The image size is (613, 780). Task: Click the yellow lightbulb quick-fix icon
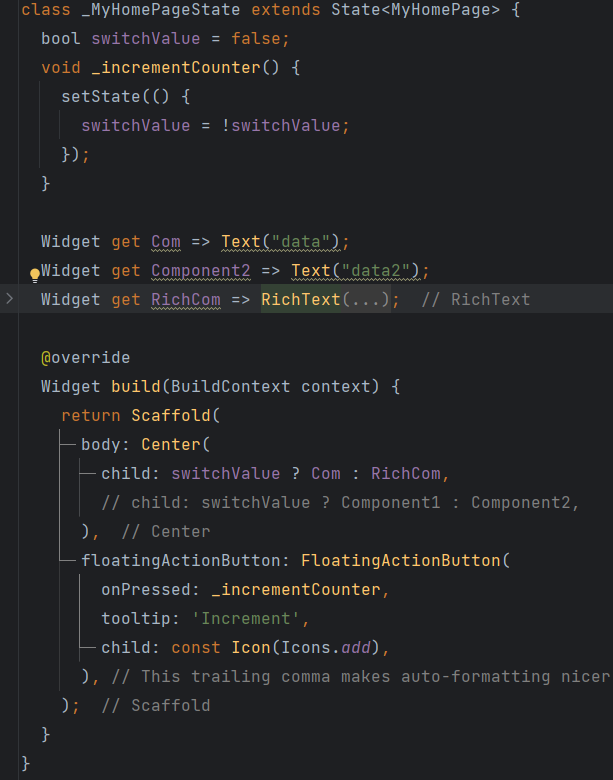(x=34, y=272)
